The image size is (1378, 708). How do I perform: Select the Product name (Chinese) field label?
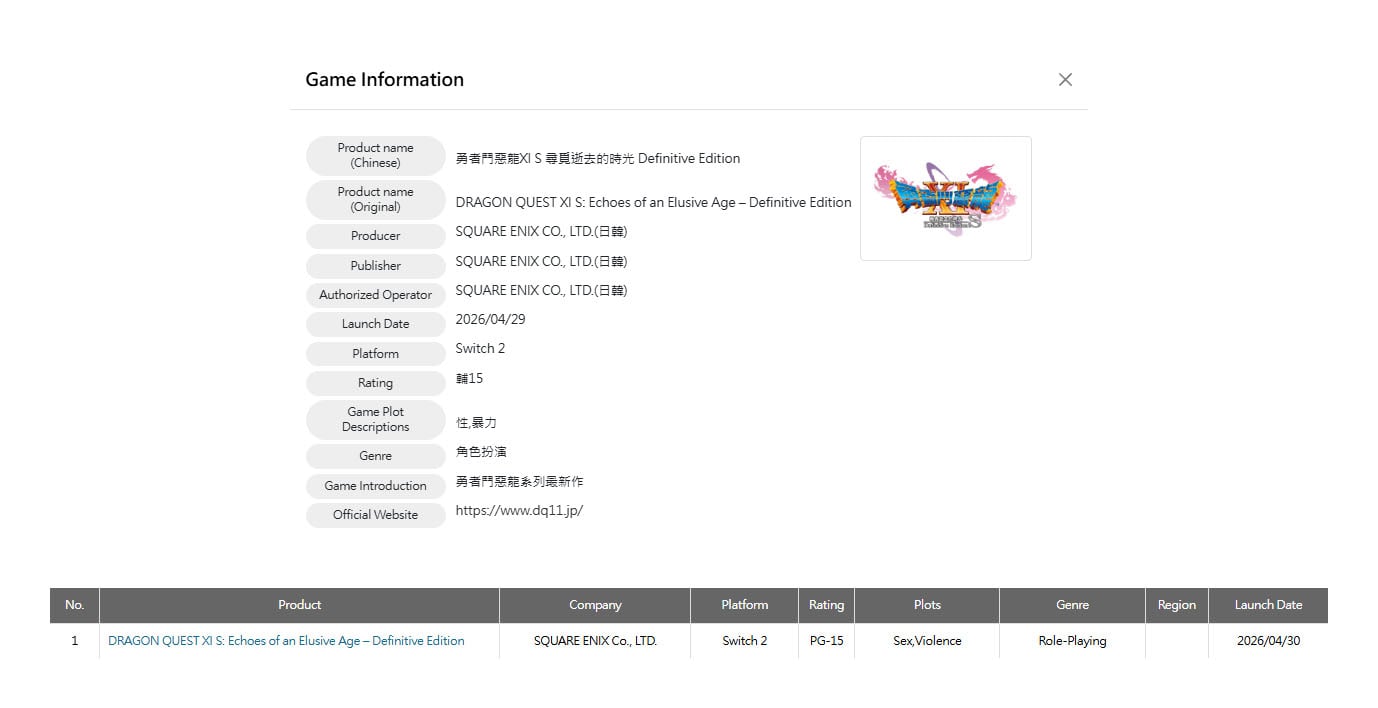tap(375, 155)
